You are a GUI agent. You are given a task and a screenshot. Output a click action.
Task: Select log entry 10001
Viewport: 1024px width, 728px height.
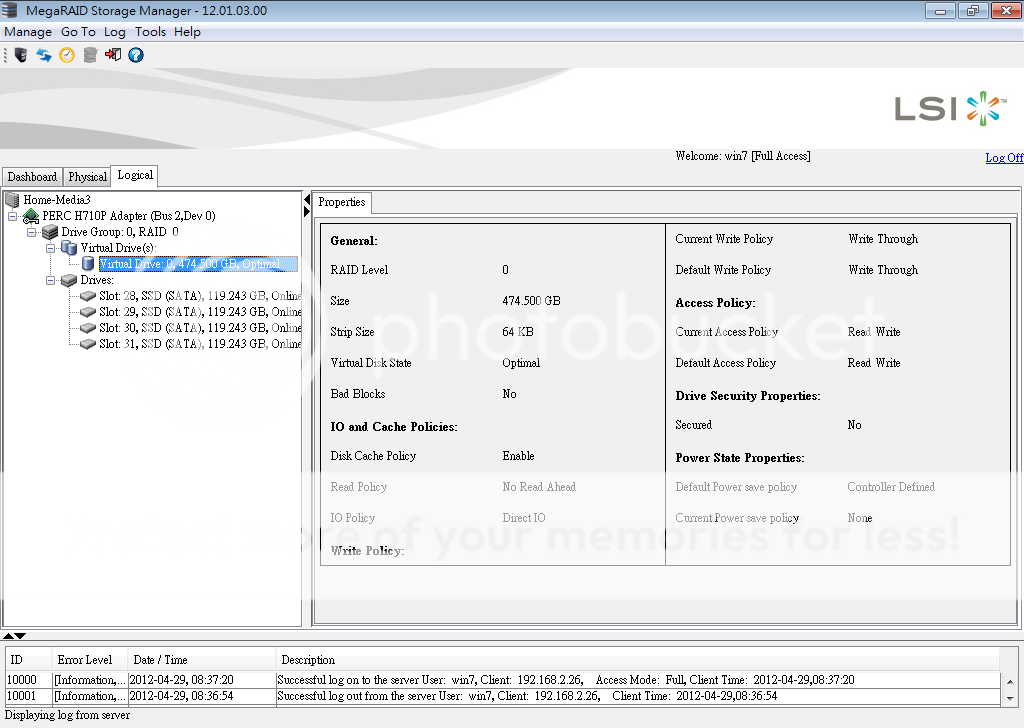coord(503,696)
